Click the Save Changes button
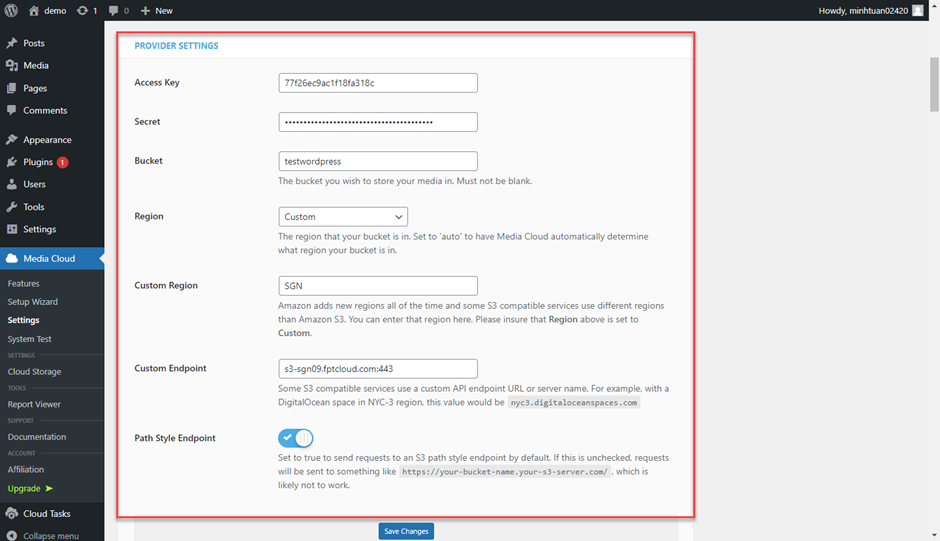Image resolution: width=940 pixels, height=541 pixels. click(406, 531)
